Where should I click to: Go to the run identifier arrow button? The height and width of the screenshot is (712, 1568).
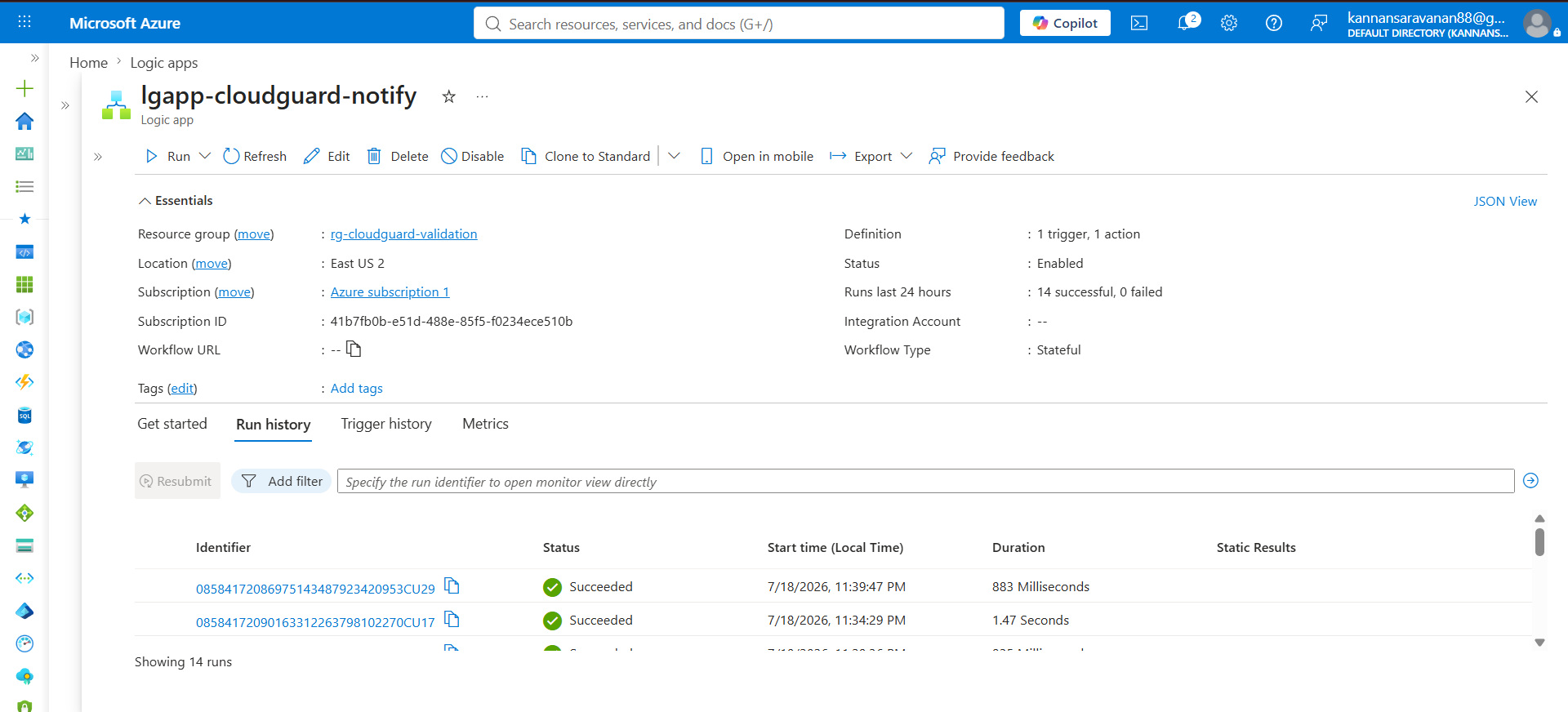[x=1531, y=481]
